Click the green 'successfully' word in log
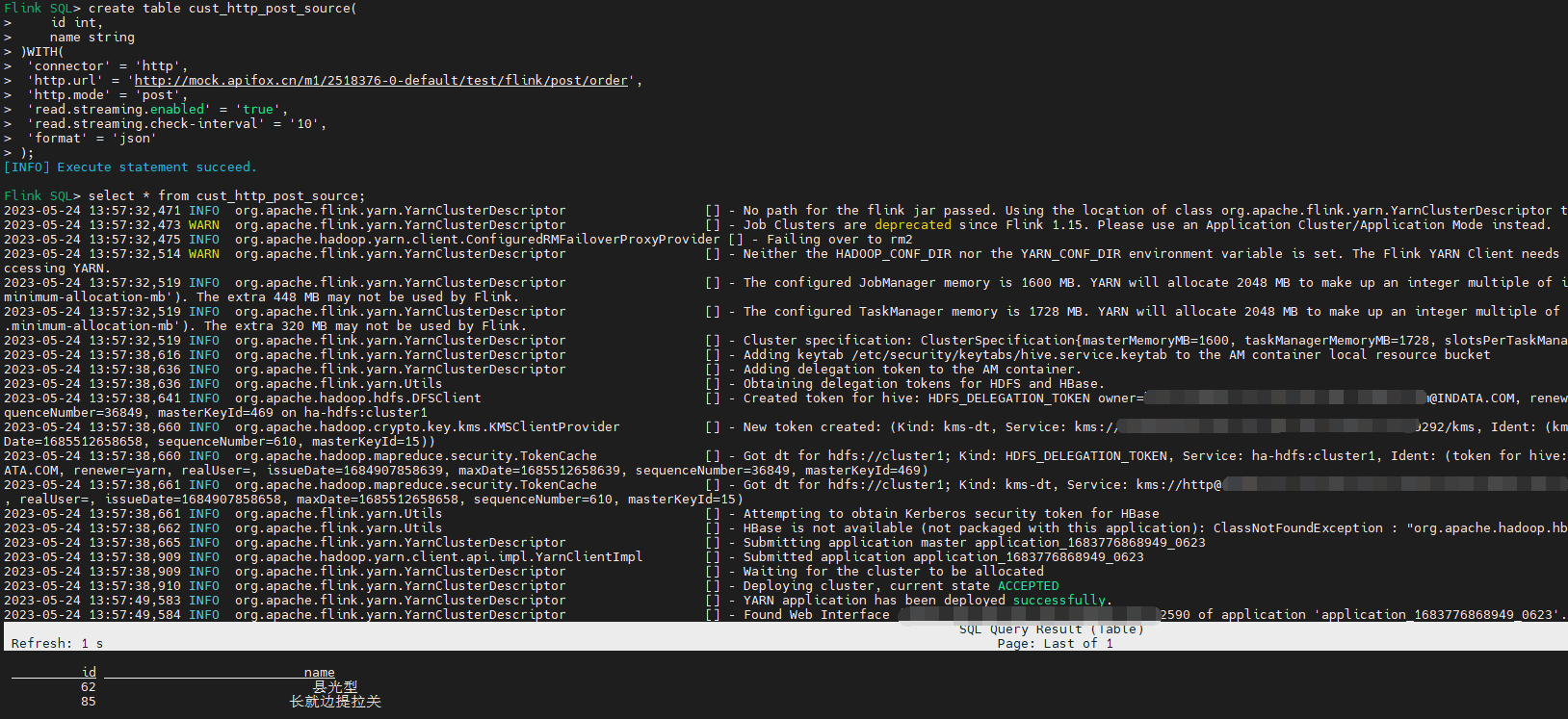 [x=1058, y=601]
